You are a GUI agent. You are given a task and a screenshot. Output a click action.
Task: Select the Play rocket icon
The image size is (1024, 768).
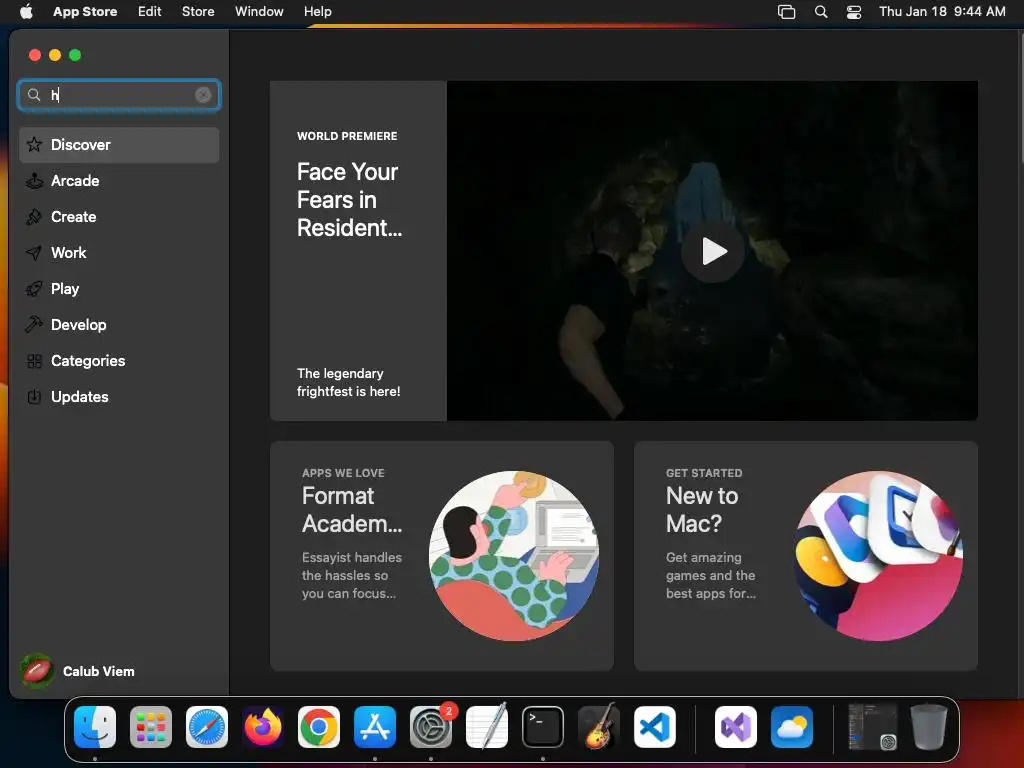pyautogui.click(x=34, y=289)
